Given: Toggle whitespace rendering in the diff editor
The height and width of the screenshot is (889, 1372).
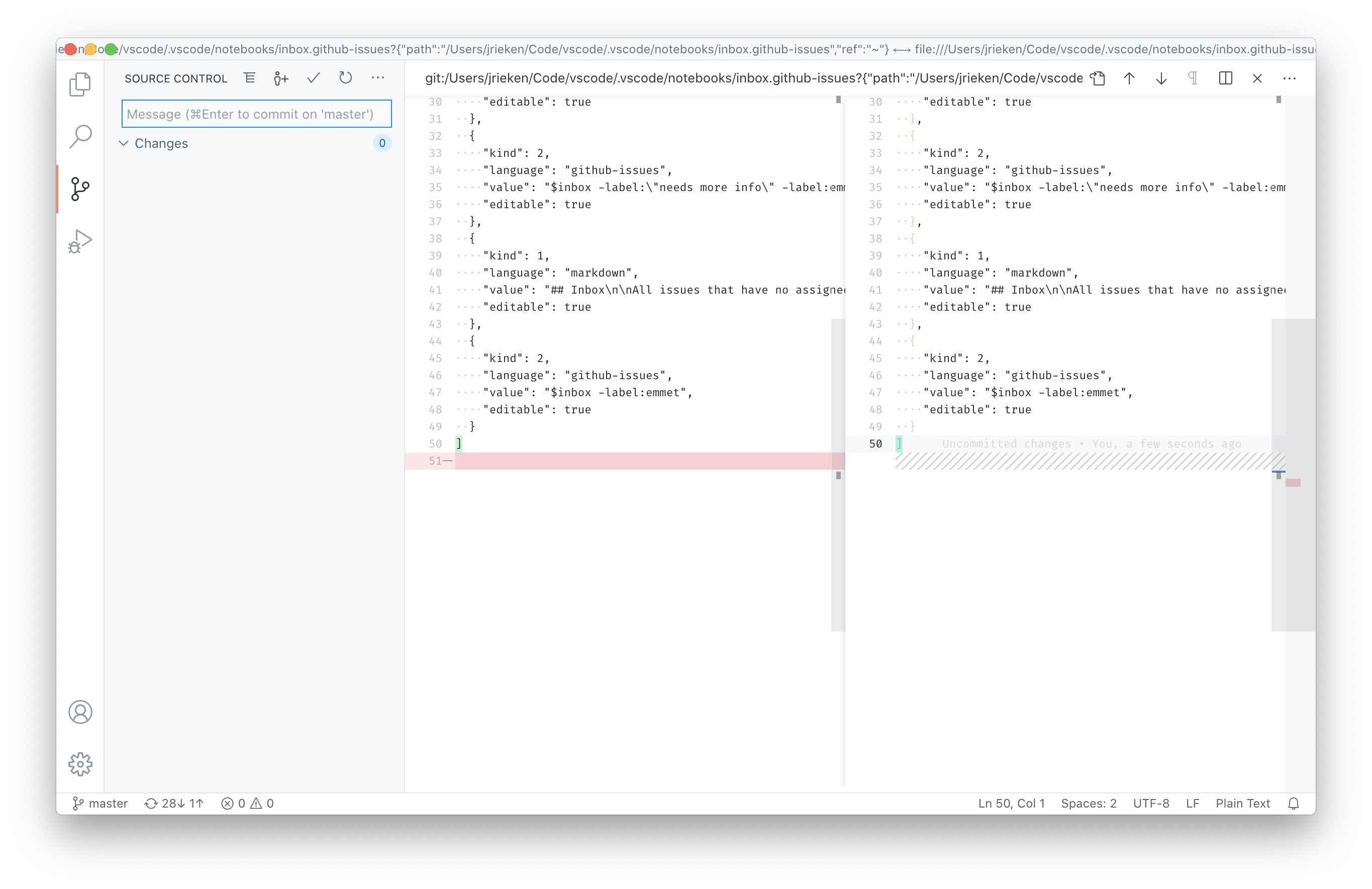Looking at the screenshot, I should (x=1193, y=78).
